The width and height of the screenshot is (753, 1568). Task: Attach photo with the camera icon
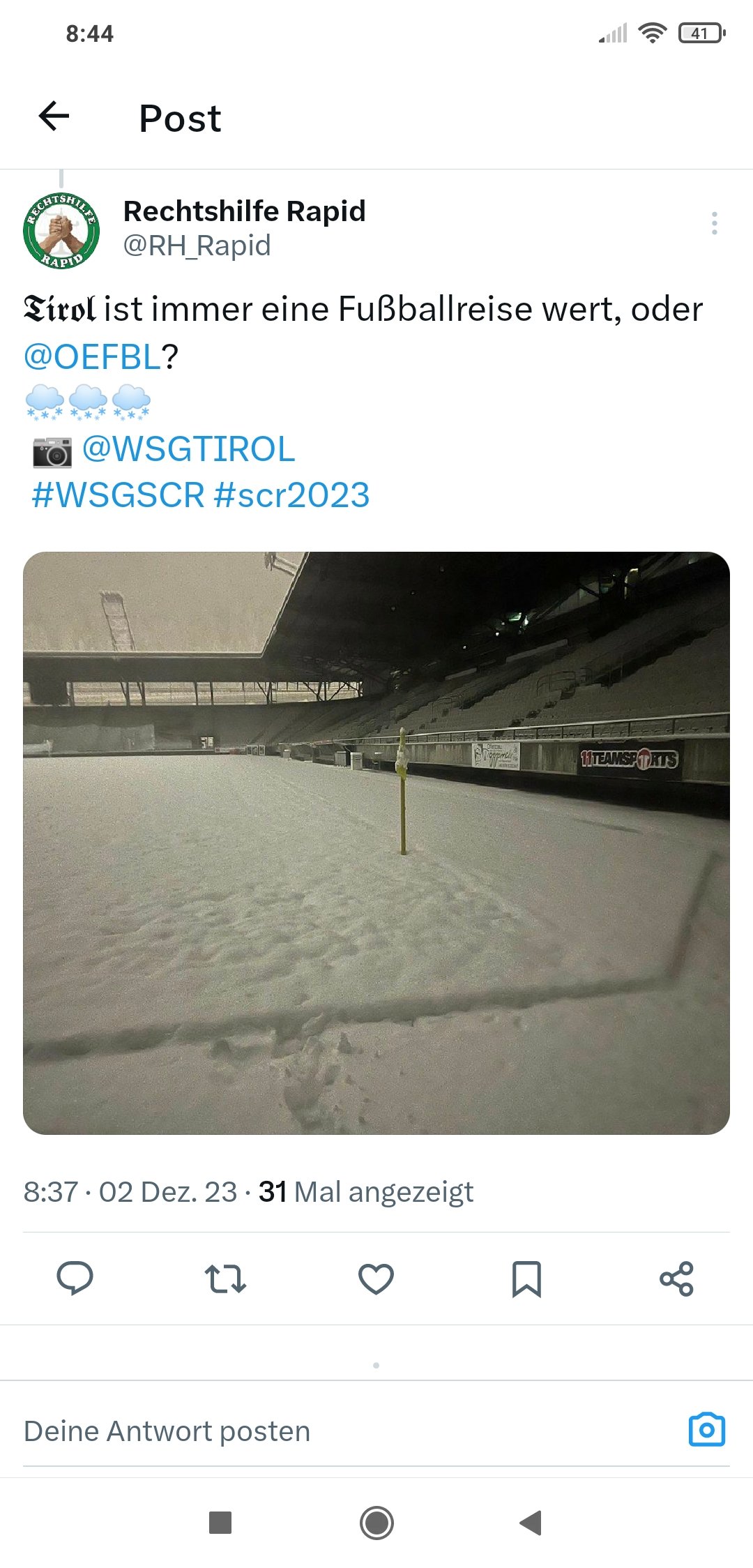[x=707, y=1431]
